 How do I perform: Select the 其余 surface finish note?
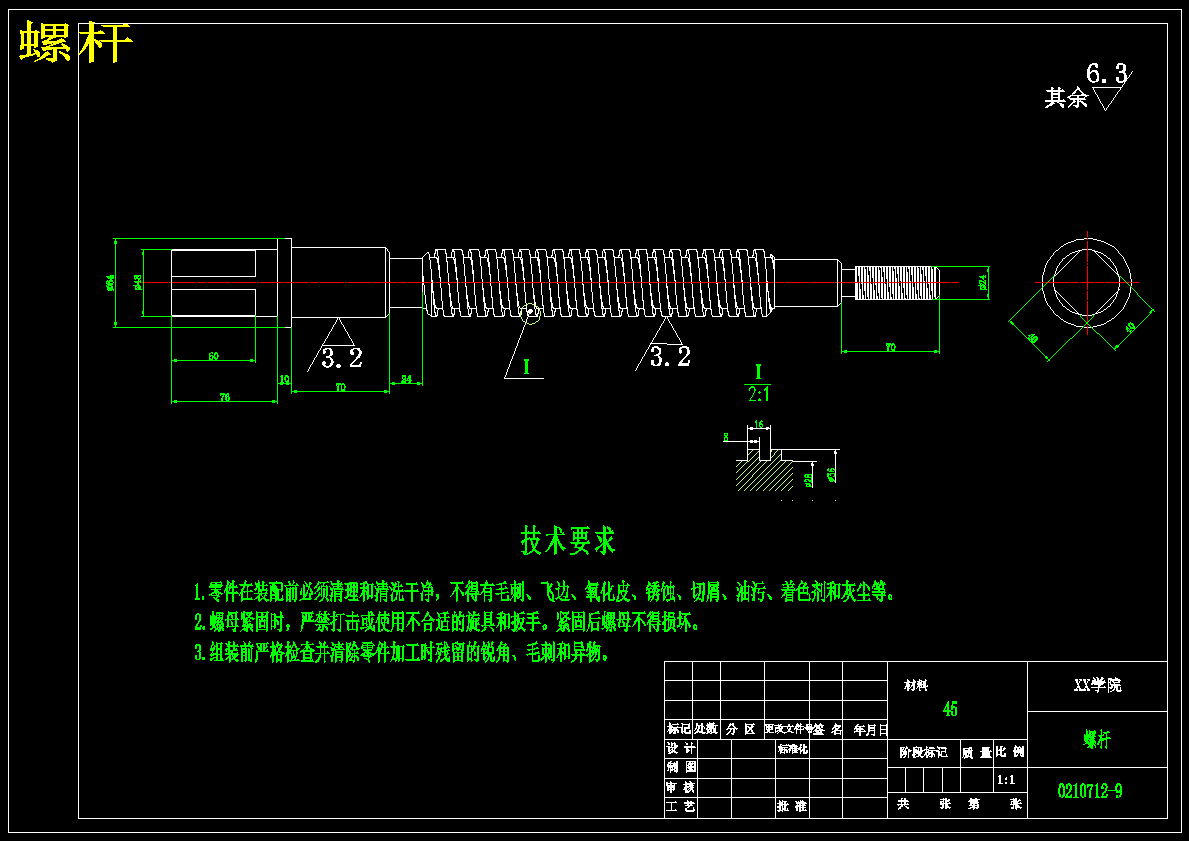tap(1066, 98)
